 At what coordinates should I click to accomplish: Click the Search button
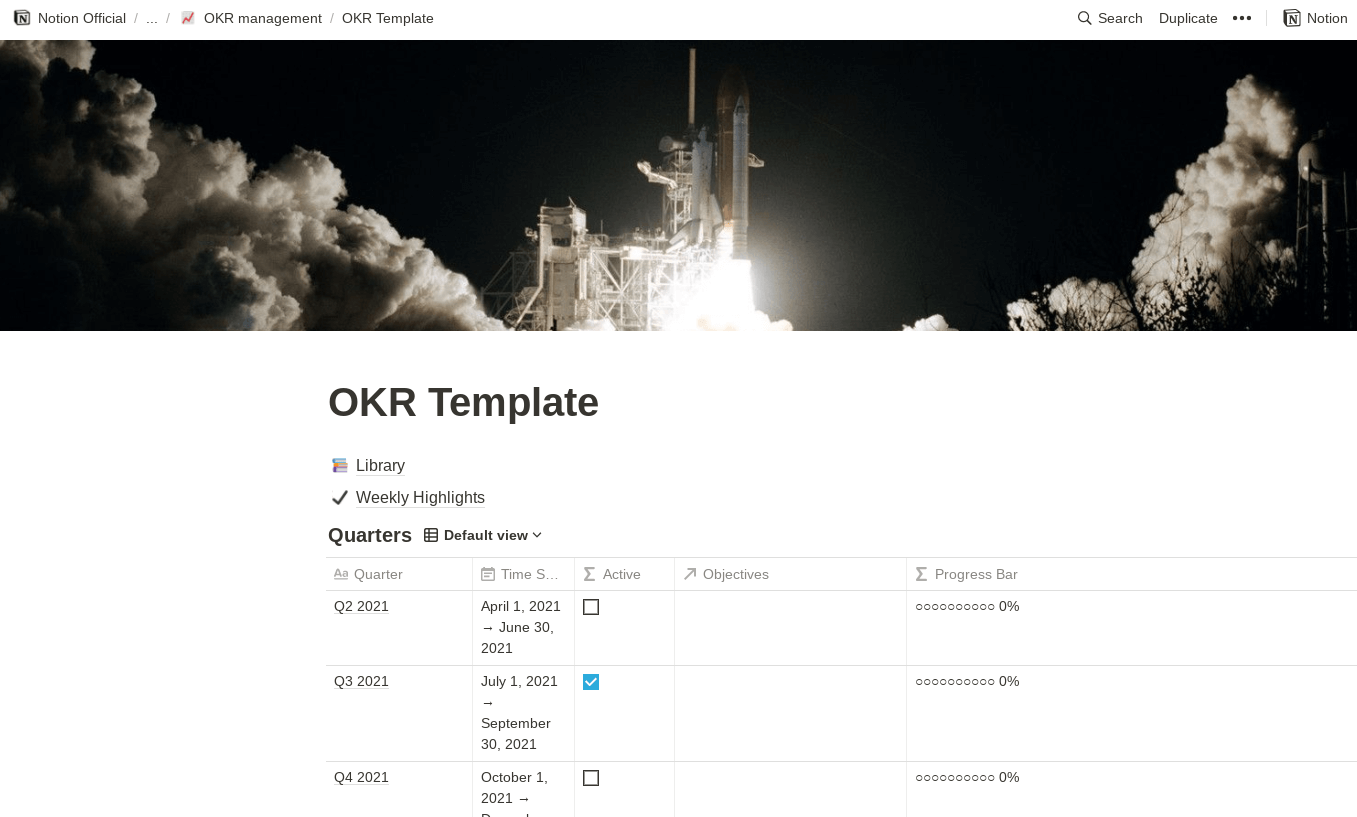click(x=1110, y=18)
